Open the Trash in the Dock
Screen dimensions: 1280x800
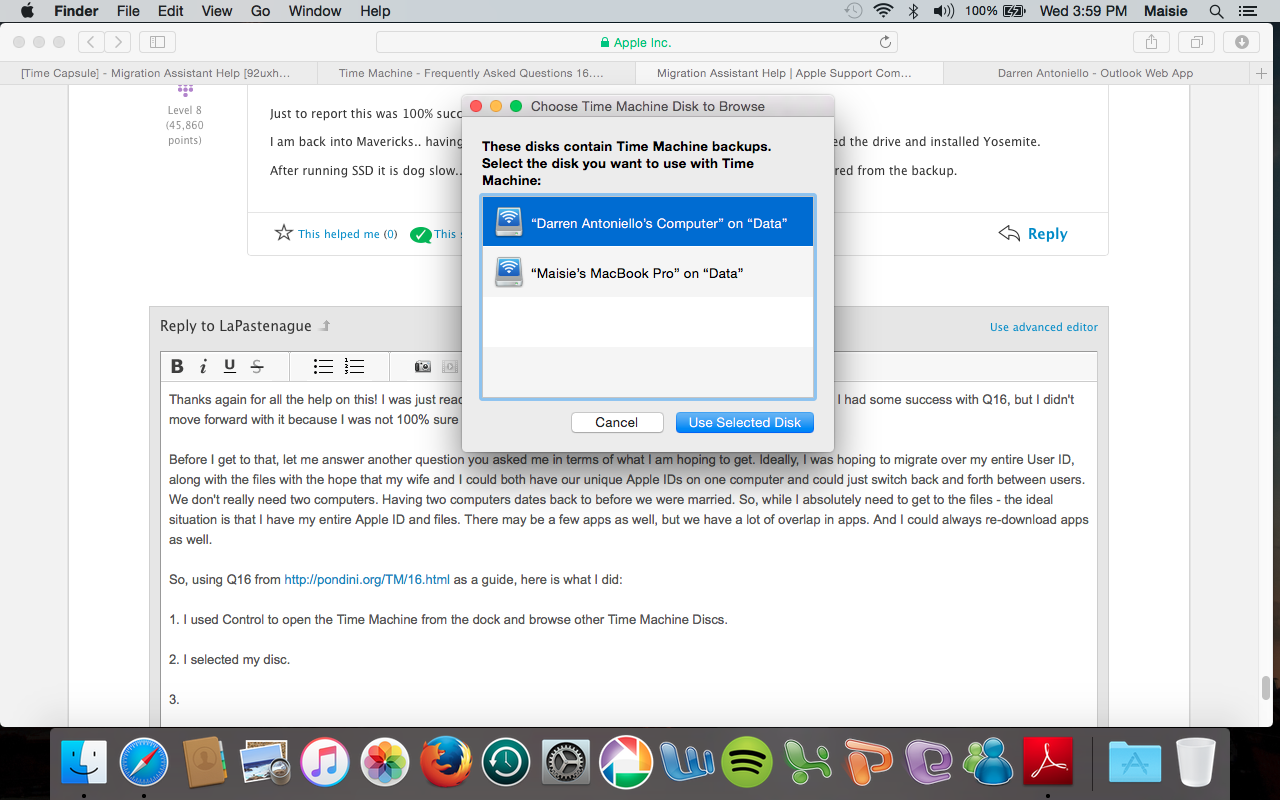[x=1195, y=763]
